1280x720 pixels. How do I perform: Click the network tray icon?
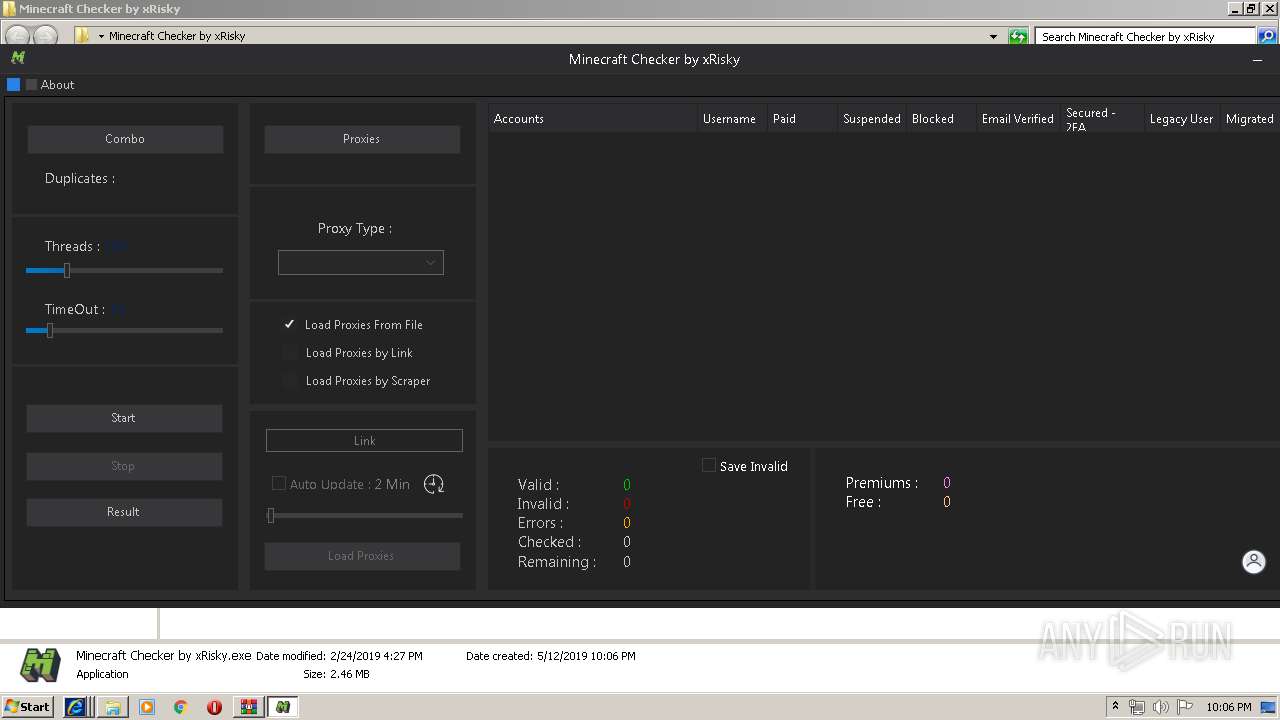pyautogui.click(x=1137, y=707)
